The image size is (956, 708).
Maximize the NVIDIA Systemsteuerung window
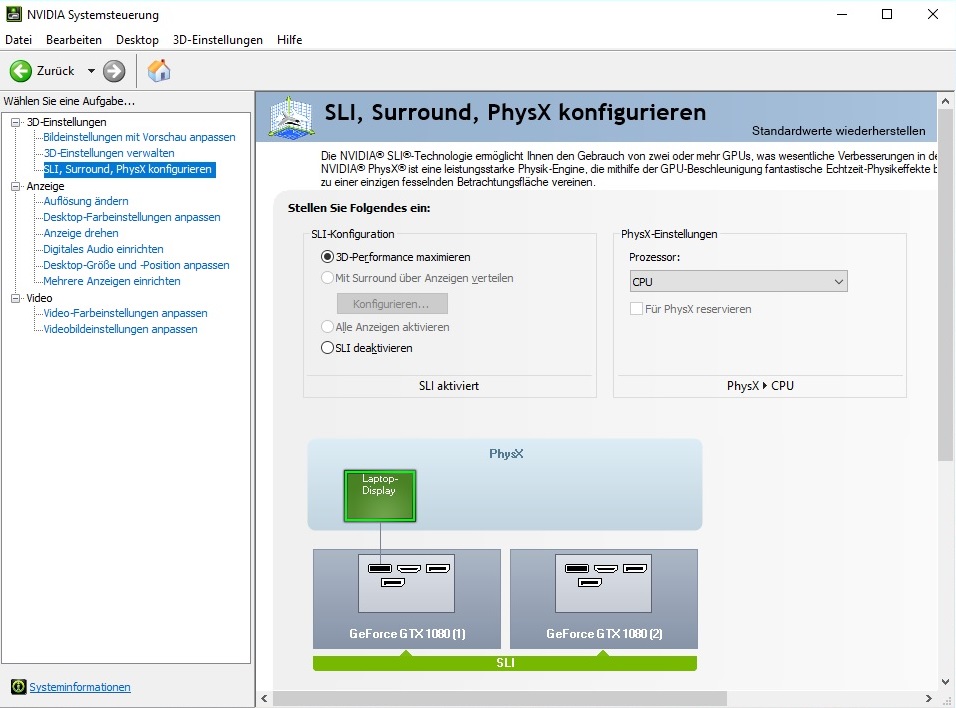click(887, 14)
